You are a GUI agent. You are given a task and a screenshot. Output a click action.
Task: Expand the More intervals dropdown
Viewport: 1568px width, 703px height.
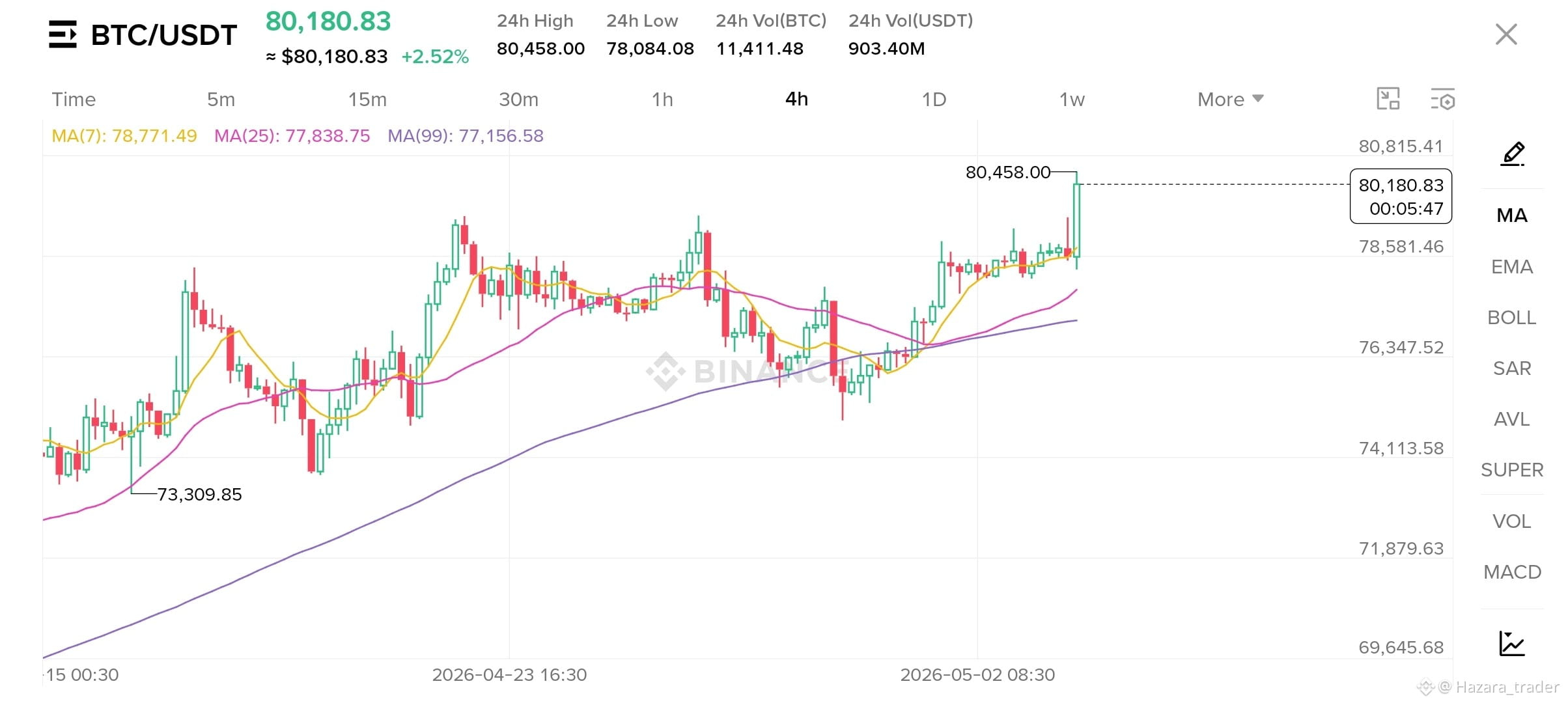click(x=1230, y=99)
